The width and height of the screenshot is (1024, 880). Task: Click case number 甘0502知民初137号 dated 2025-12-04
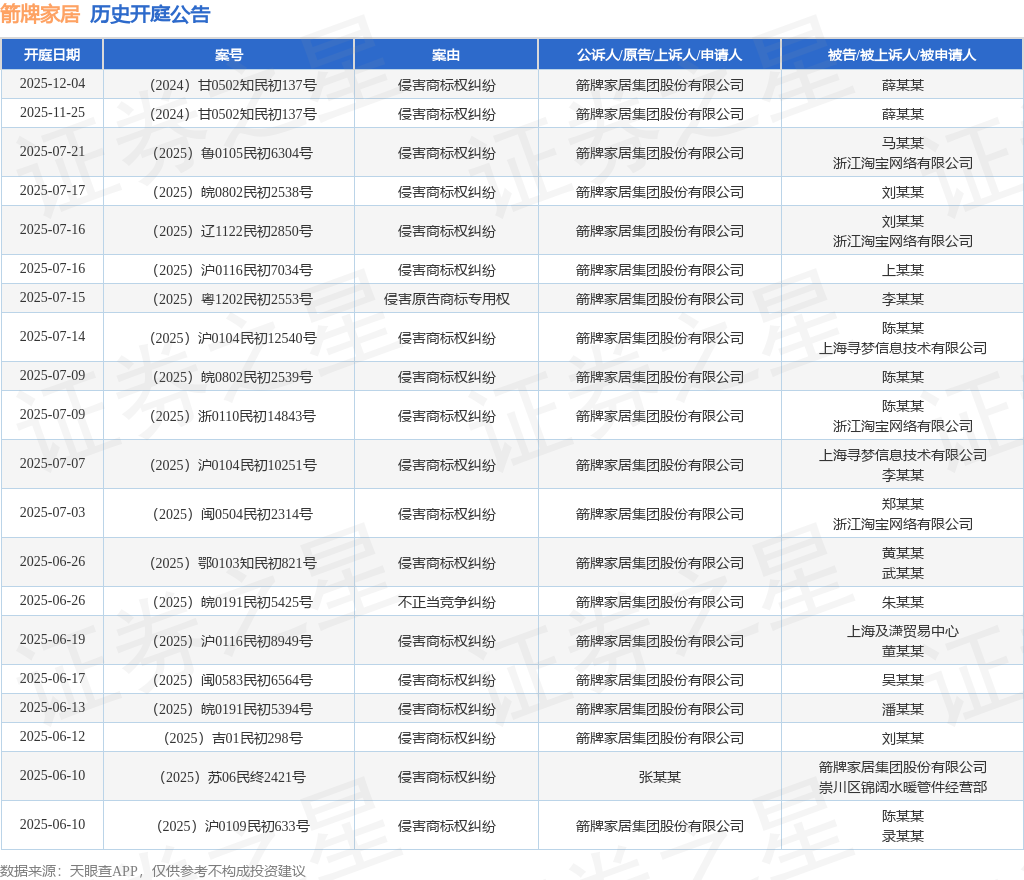pos(233,86)
